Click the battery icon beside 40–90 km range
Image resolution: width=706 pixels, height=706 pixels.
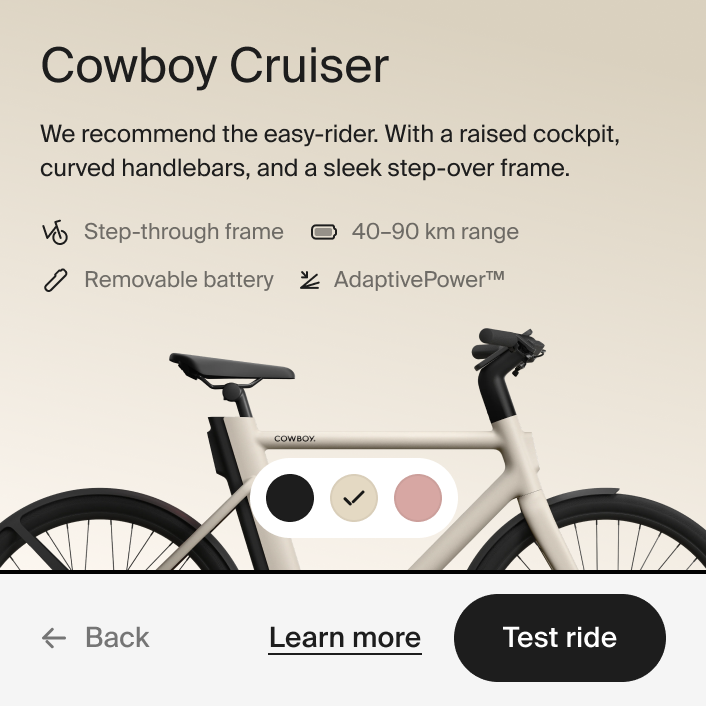(x=324, y=233)
